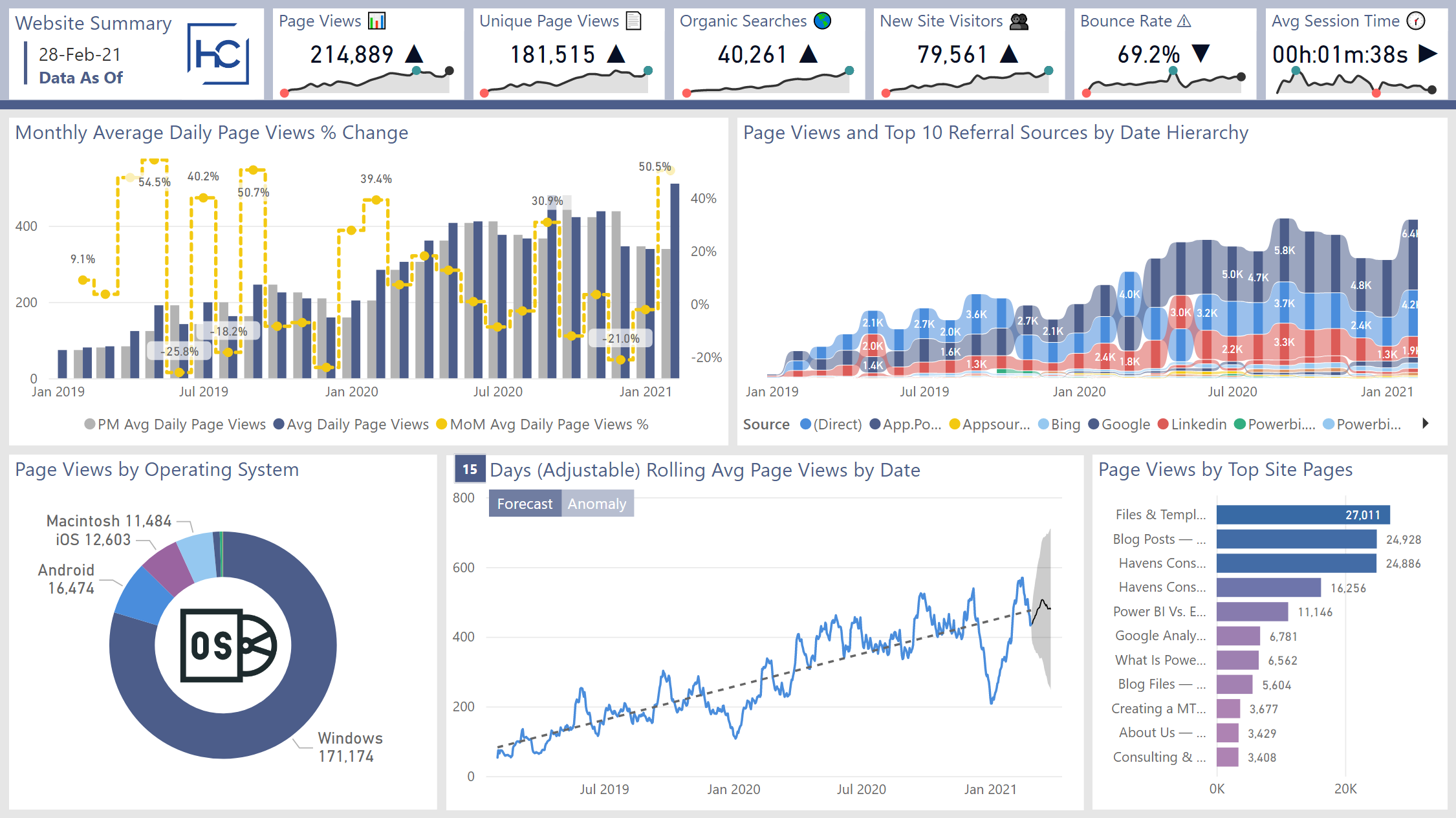The image size is (1456, 818).
Task: Click the Blog Posts bar 24,928
Action: click(x=1296, y=539)
